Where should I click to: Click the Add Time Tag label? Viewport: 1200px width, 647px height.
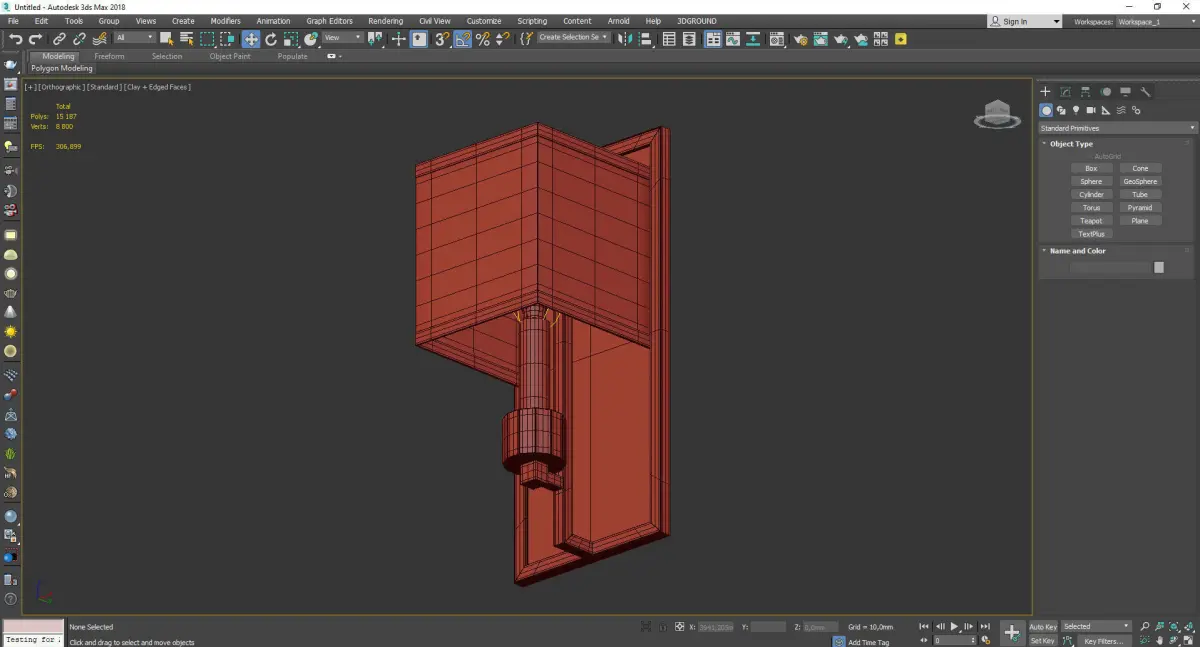click(869, 642)
